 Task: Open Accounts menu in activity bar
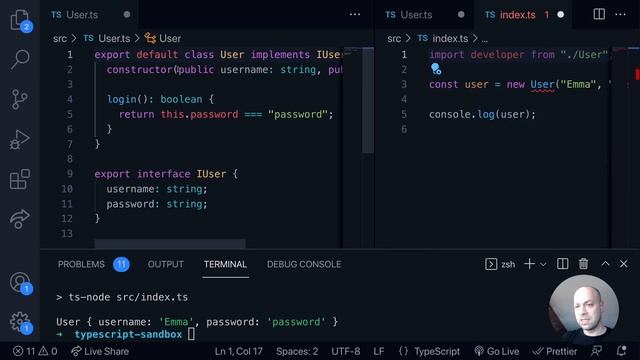20,282
